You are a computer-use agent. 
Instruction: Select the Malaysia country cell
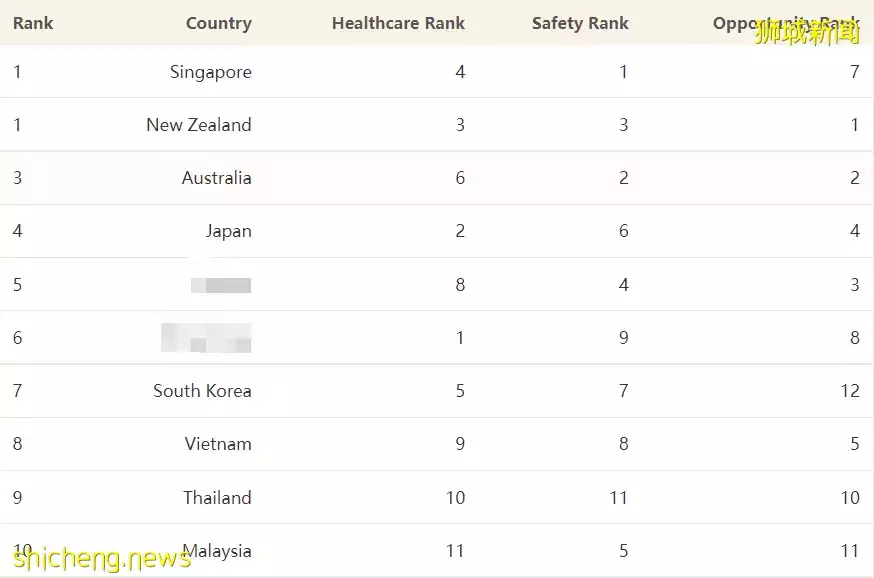click(x=218, y=551)
